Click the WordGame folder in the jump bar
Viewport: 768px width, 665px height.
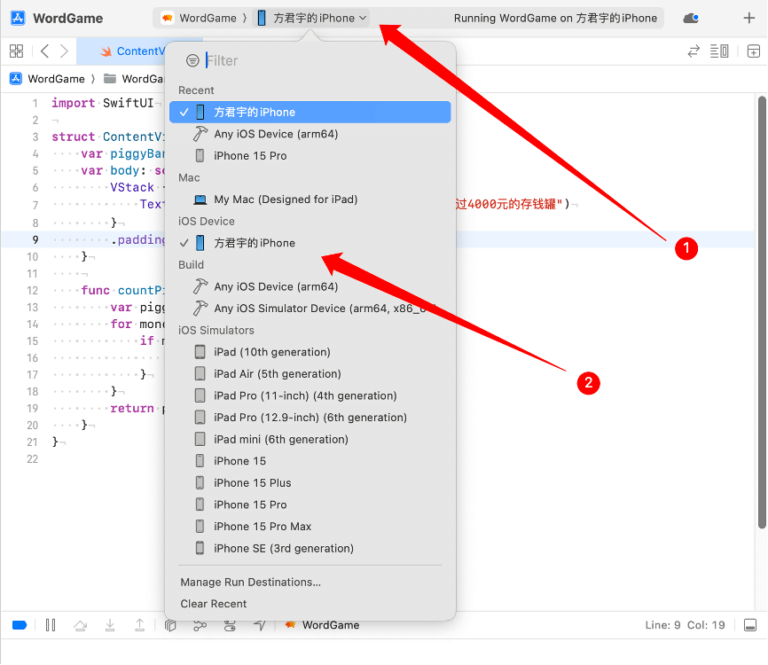[133, 79]
